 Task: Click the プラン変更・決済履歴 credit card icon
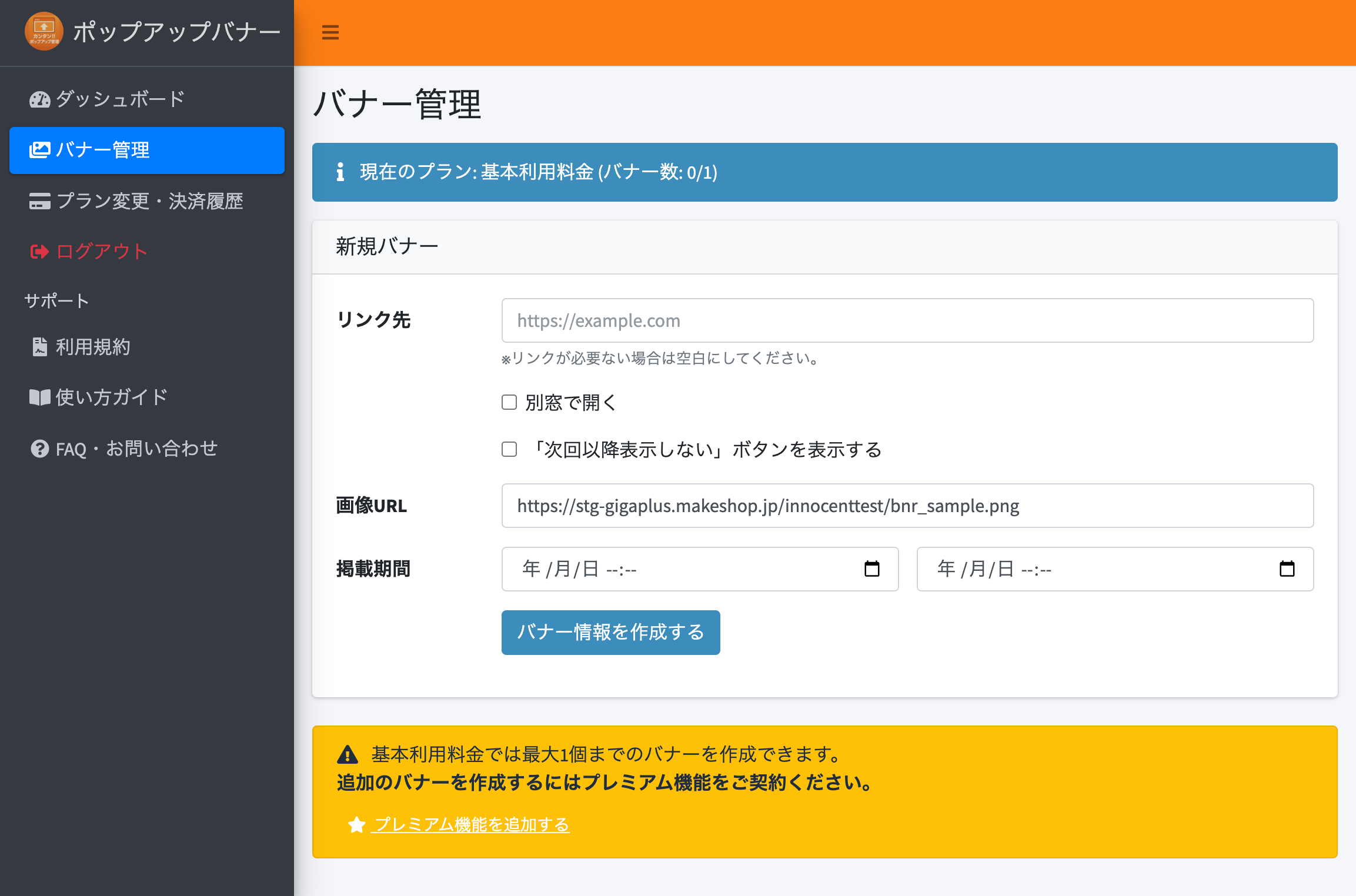click(39, 201)
